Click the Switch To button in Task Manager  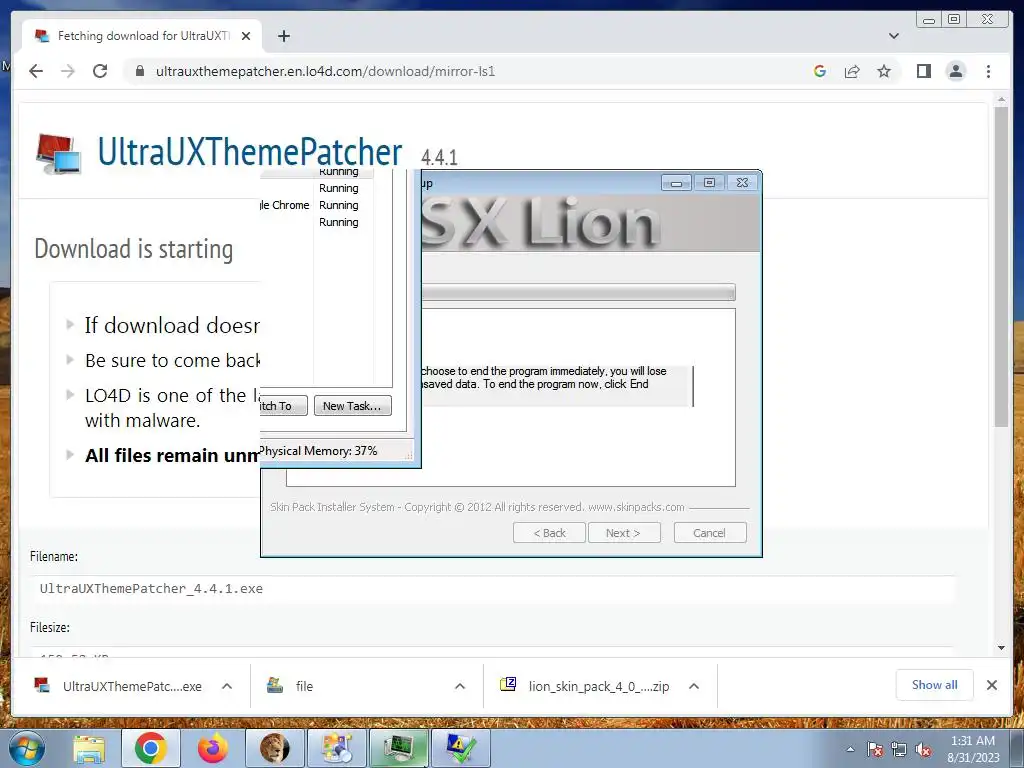(283, 406)
